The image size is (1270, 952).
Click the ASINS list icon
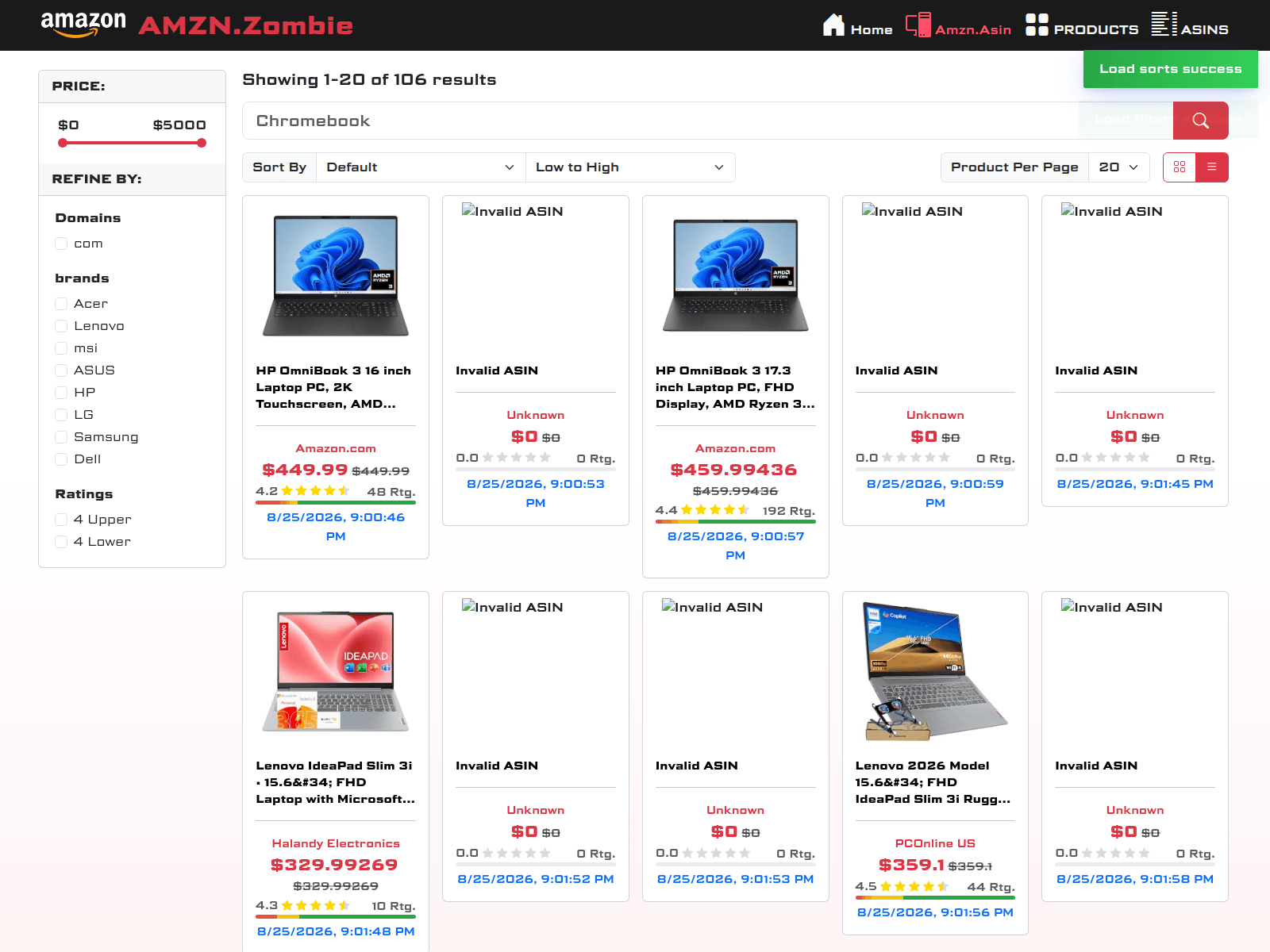tap(1164, 24)
